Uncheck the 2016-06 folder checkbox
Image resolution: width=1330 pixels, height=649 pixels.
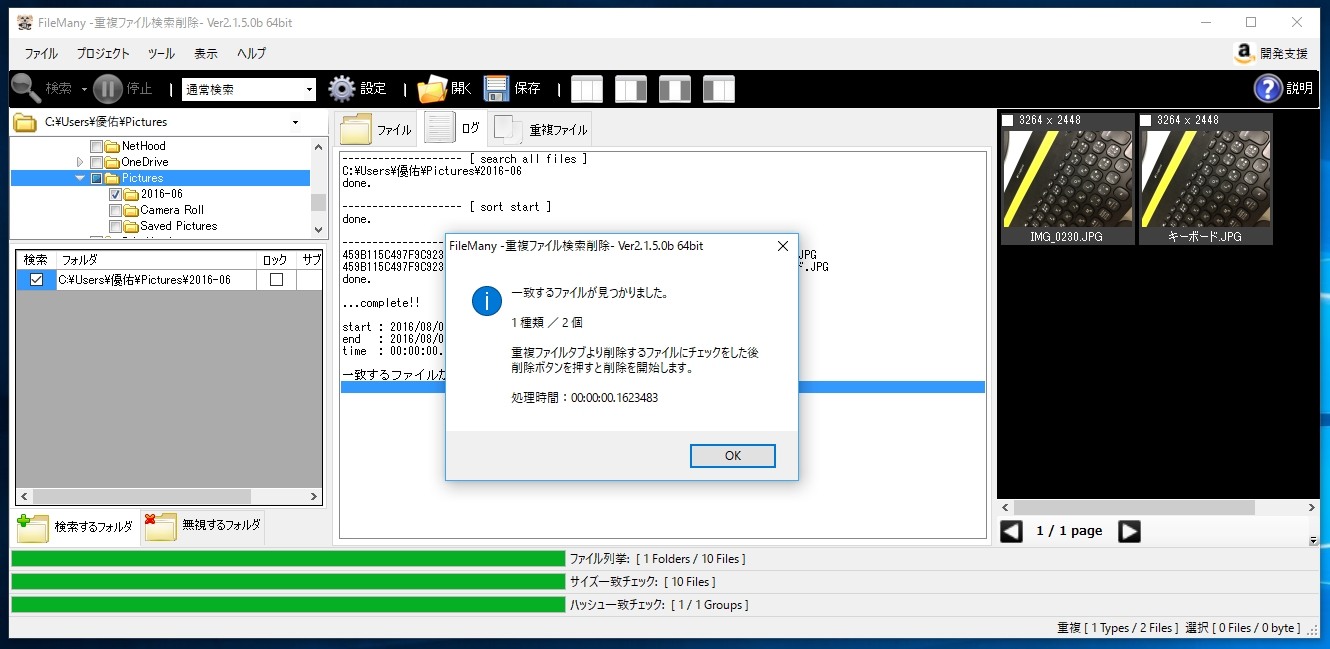tap(115, 194)
